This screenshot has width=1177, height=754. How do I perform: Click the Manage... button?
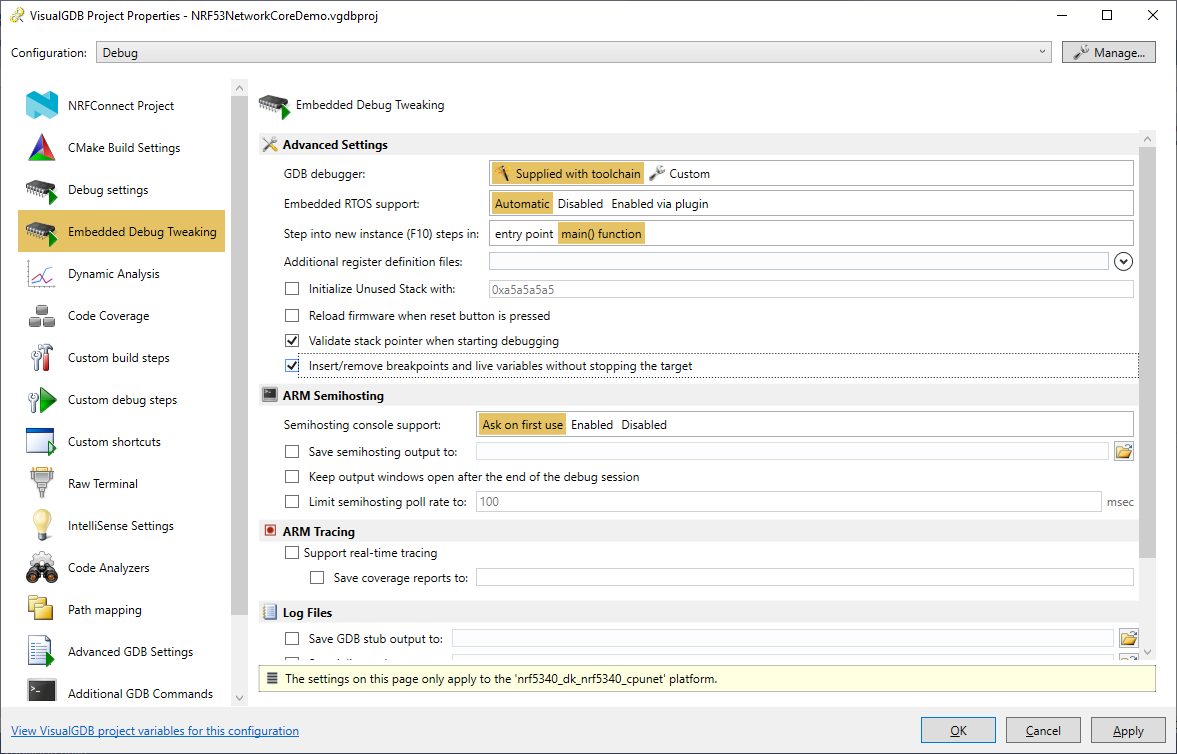[1109, 53]
